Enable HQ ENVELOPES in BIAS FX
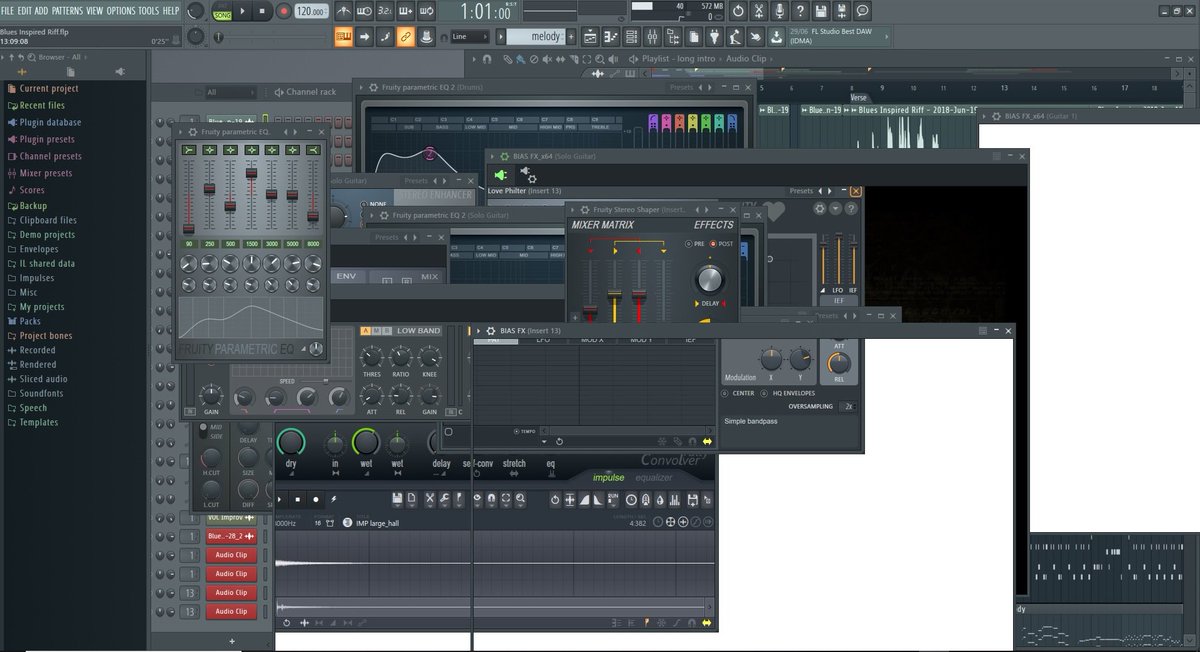 tap(764, 393)
